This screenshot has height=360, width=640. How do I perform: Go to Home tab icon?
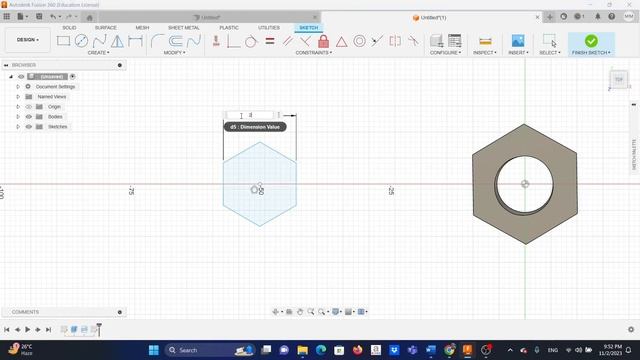point(90,17)
